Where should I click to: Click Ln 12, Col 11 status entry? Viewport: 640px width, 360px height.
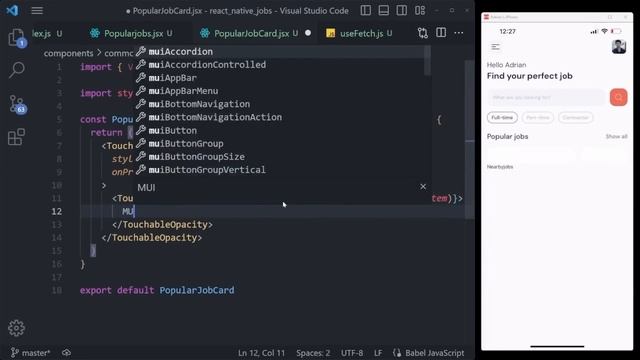click(x=261, y=353)
